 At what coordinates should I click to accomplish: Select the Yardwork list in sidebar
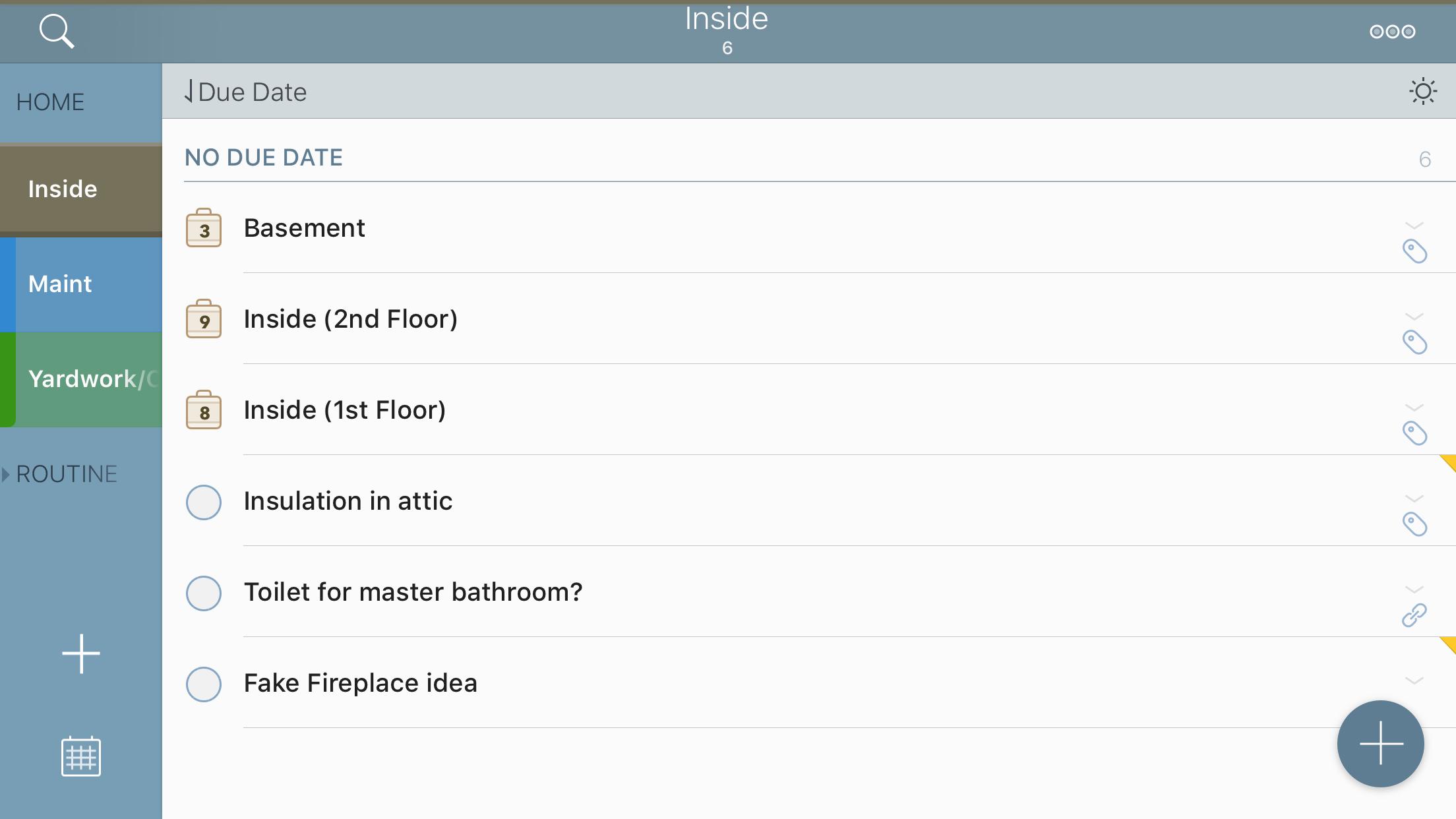pyautogui.click(x=81, y=379)
